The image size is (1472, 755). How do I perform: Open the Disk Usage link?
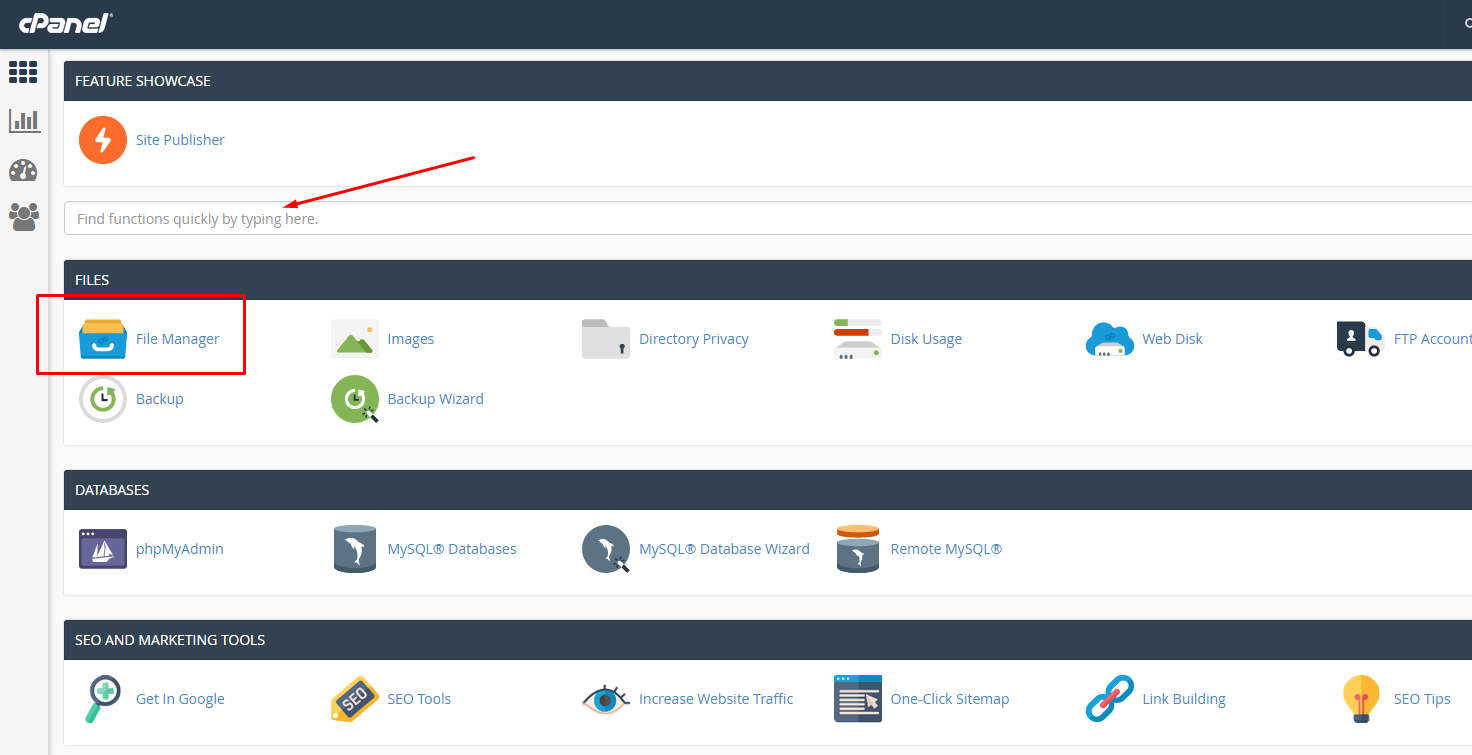coord(926,339)
